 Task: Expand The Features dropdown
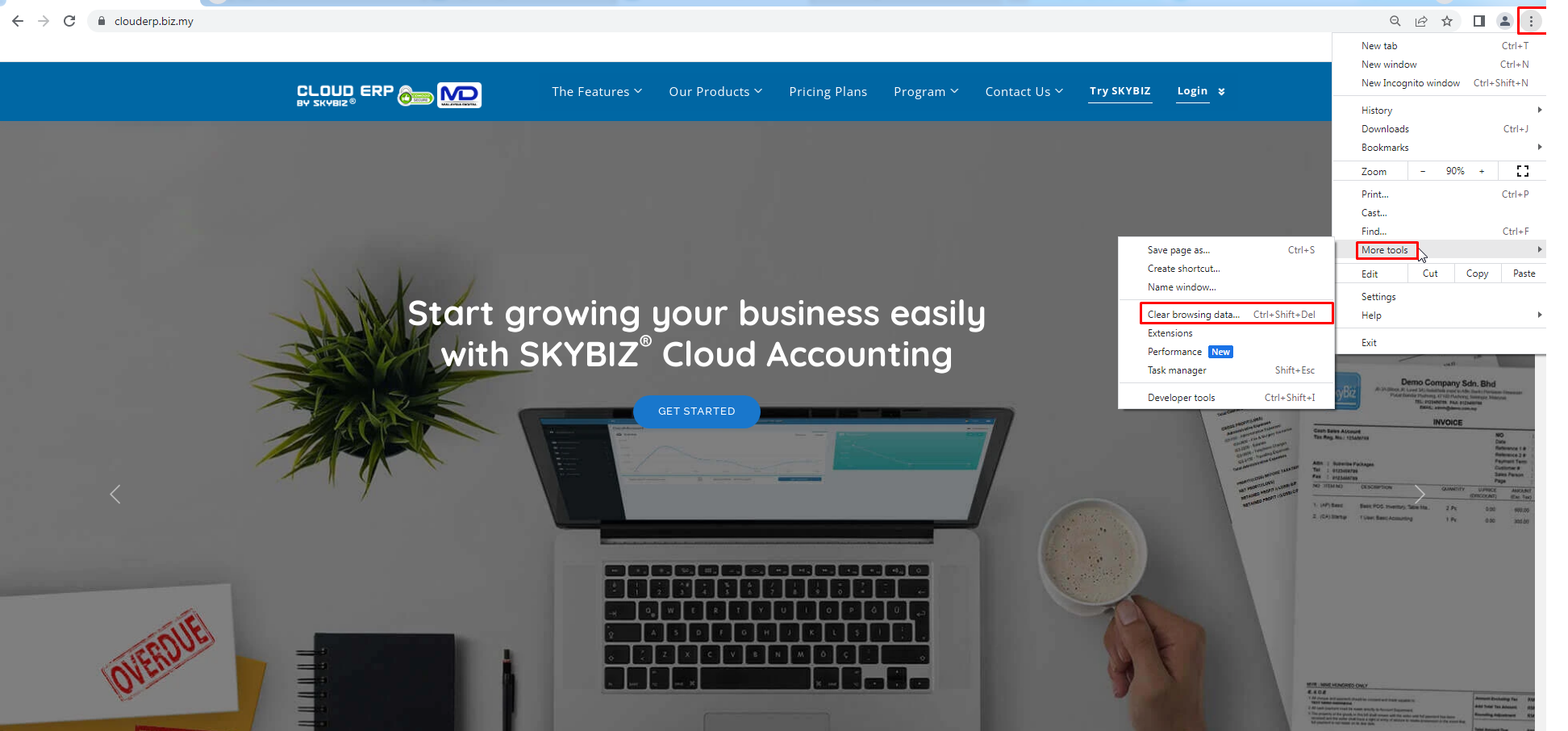coord(597,92)
